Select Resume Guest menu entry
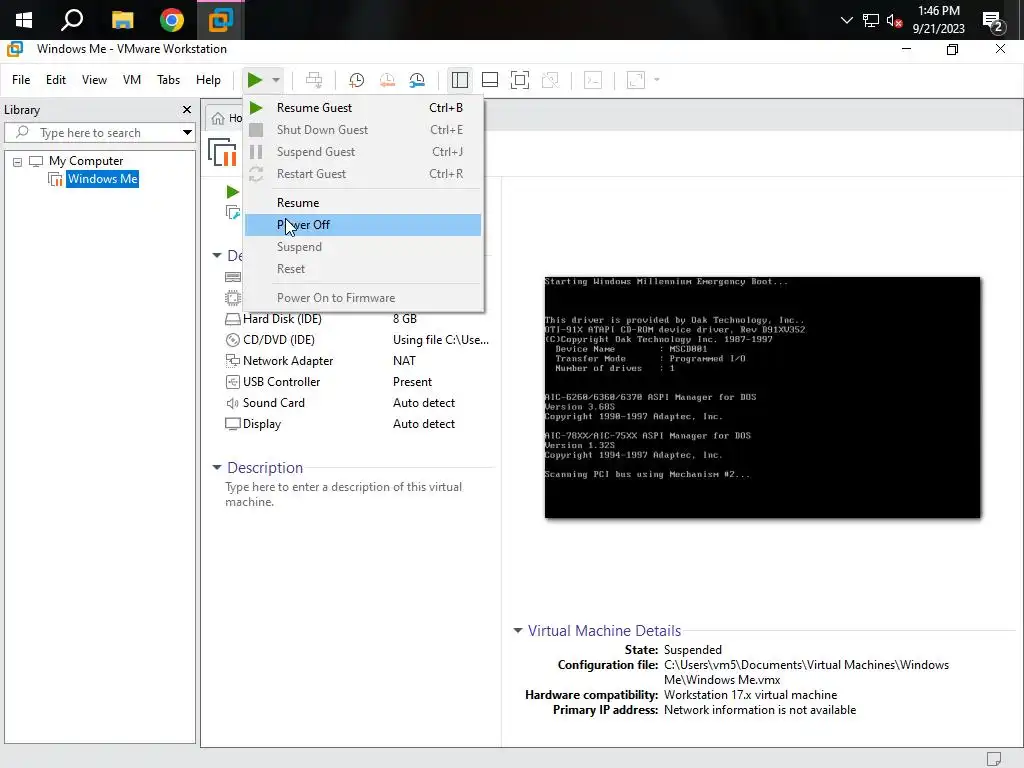 [363, 108]
